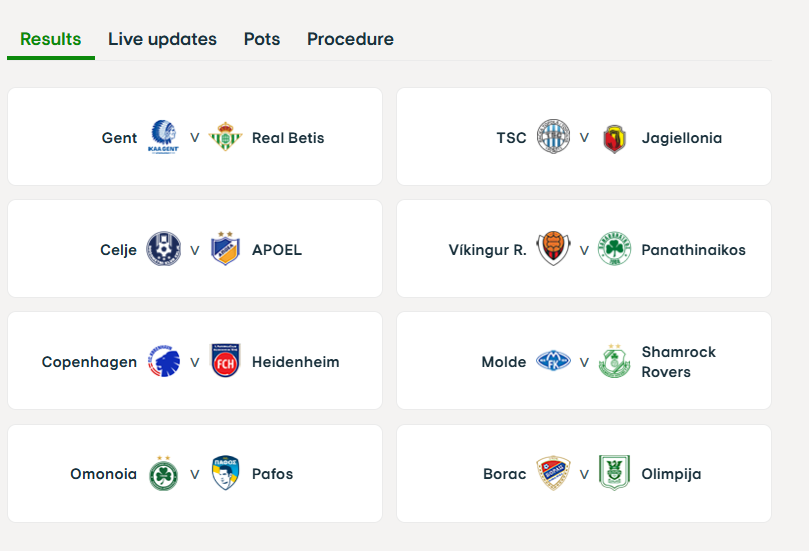Click the Molde FK crest
The image size is (809, 551).
(553, 361)
